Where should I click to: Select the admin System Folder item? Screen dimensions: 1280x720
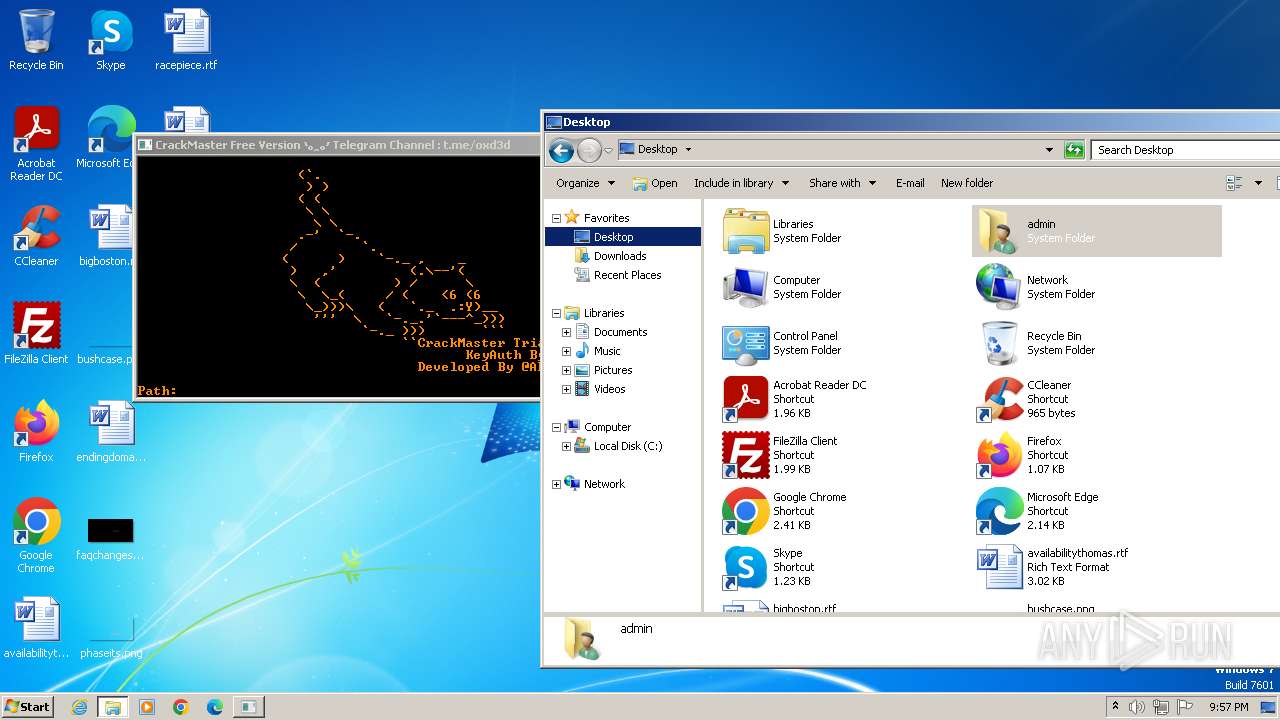1097,231
